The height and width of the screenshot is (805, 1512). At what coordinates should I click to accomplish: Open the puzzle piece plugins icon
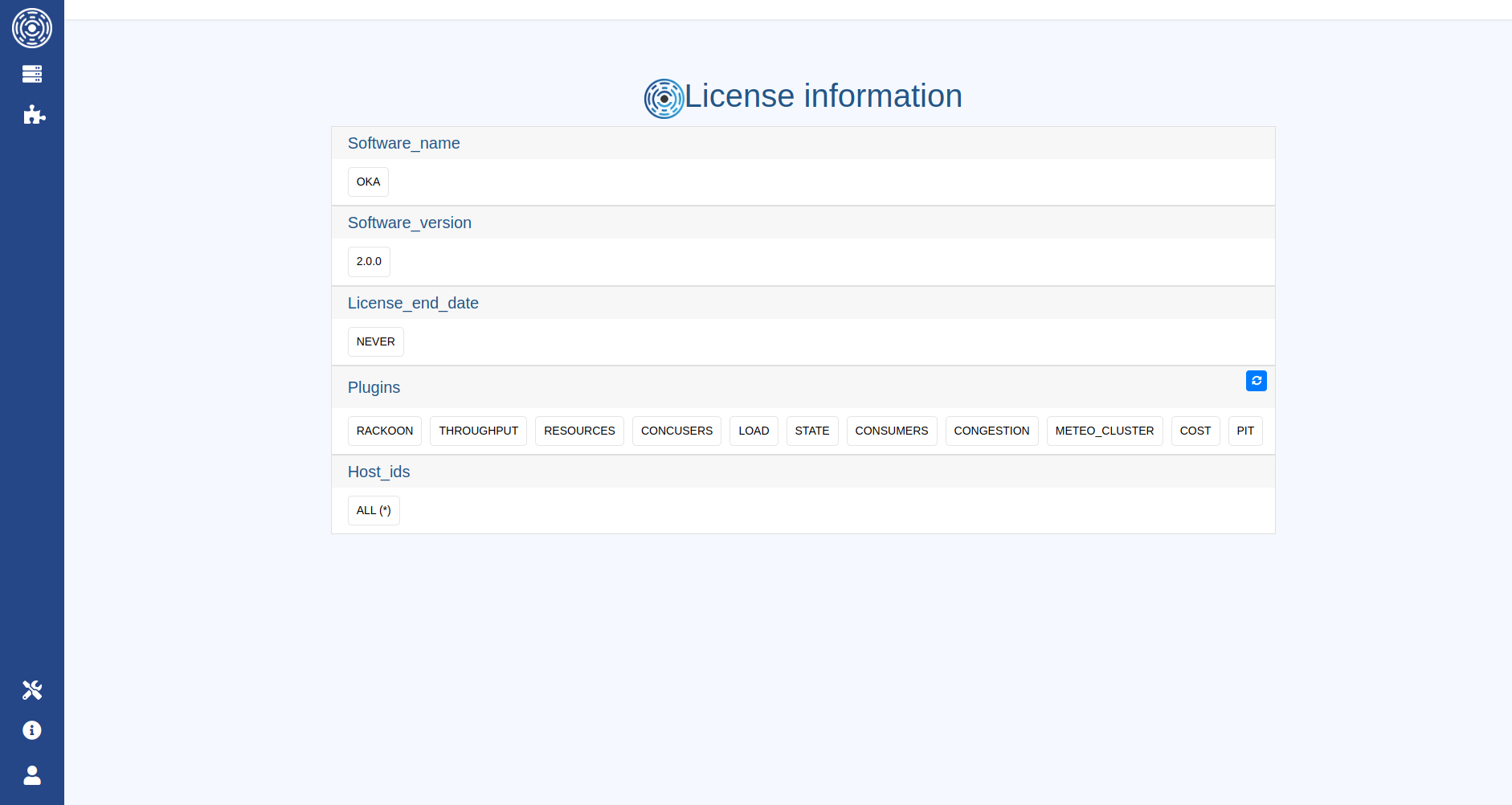point(34,115)
